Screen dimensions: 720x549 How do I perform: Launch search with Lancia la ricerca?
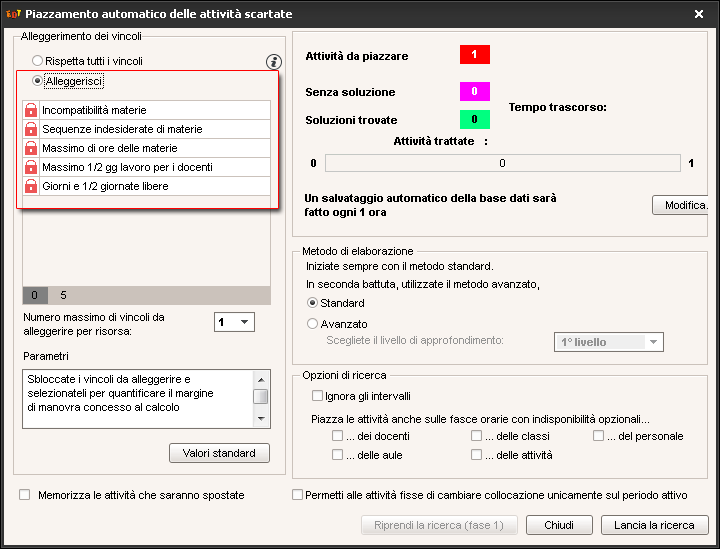tap(654, 525)
